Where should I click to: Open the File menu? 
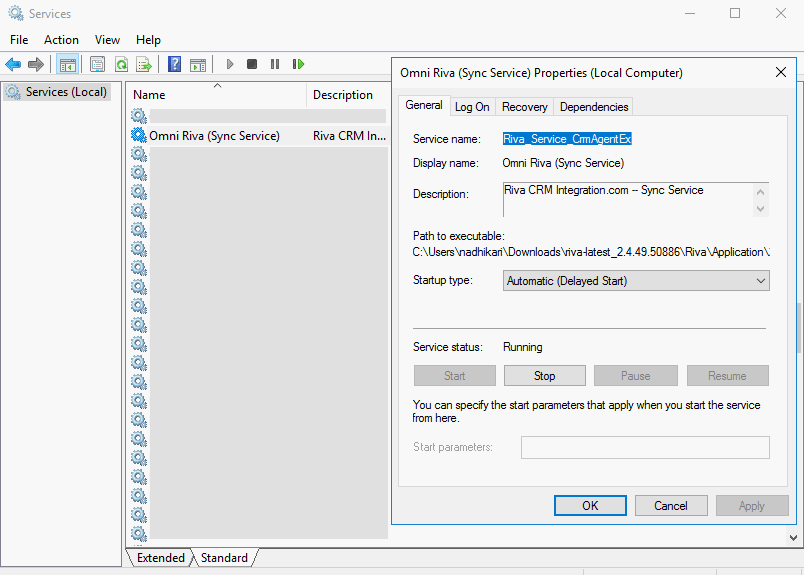click(x=19, y=40)
